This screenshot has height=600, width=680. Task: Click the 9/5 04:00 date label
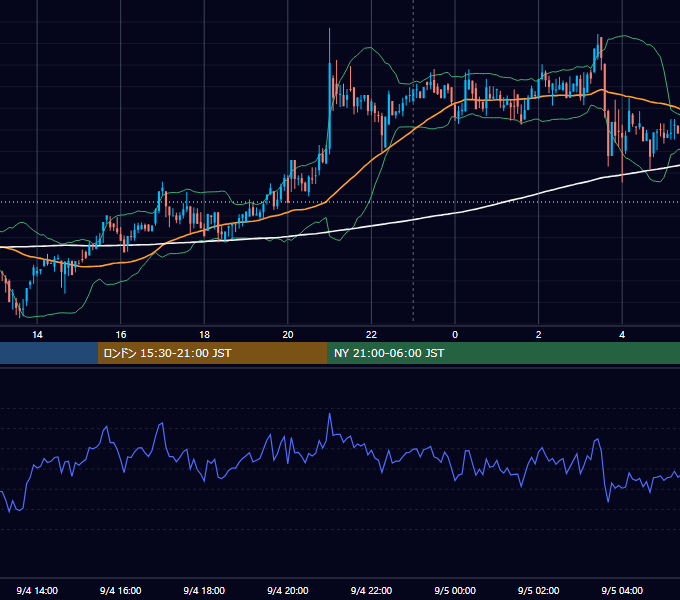(x=622, y=591)
